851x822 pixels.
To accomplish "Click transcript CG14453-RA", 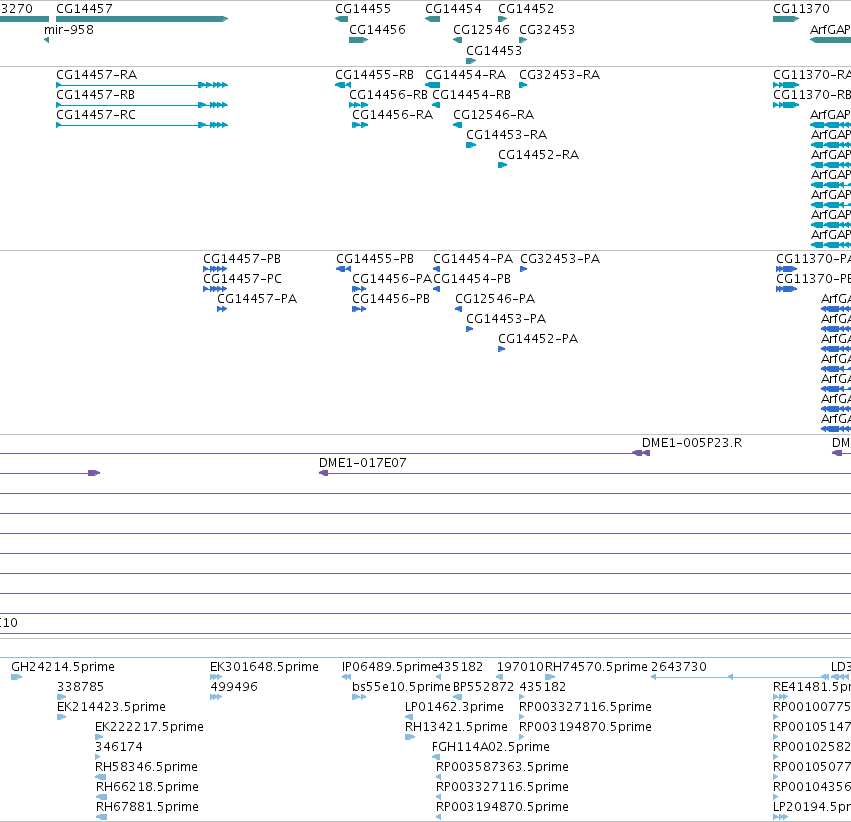I will [507, 135].
